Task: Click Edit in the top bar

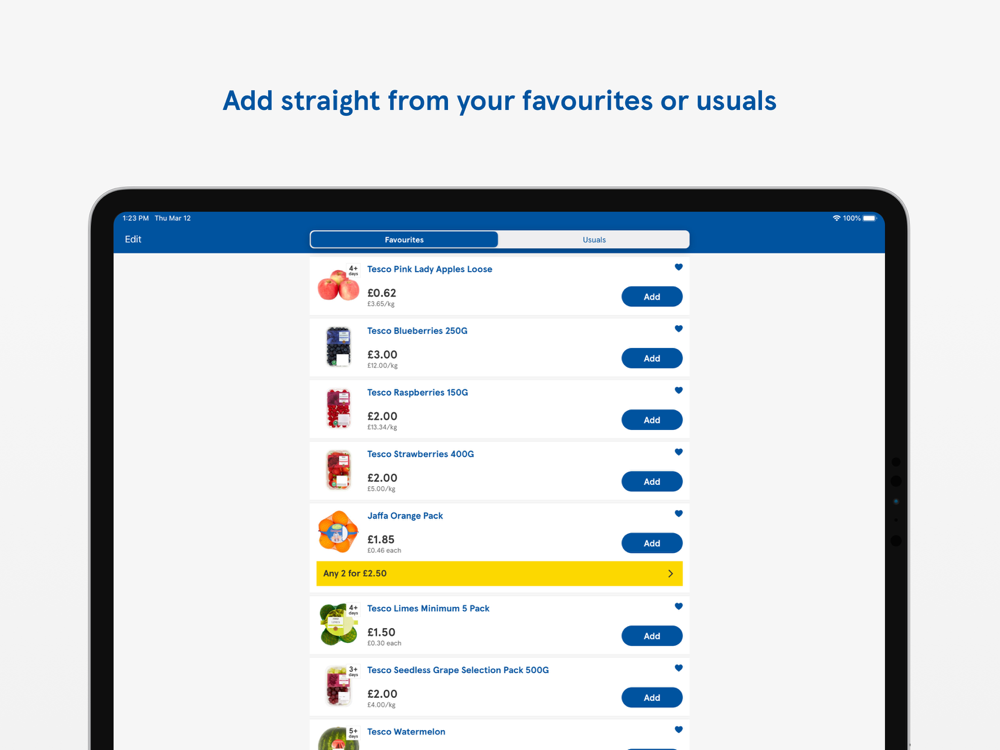Action: pyautogui.click(x=133, y=239)
